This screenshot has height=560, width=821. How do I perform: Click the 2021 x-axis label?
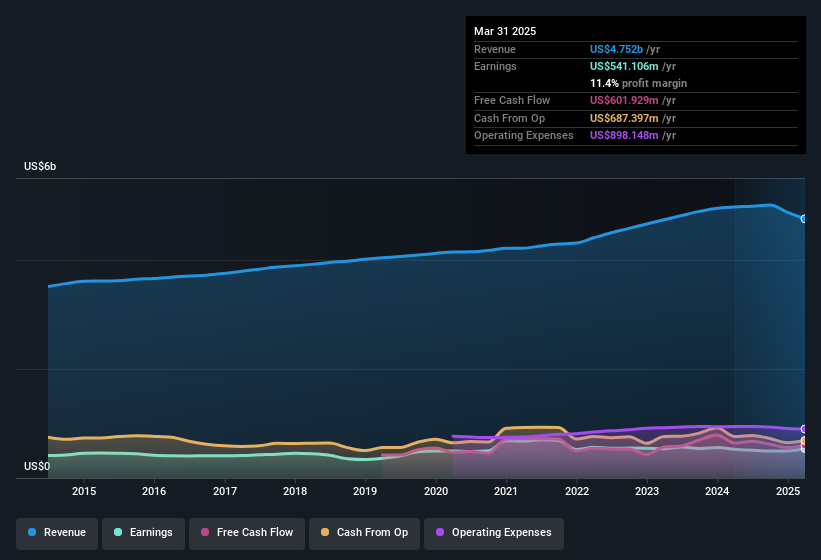coord(506,491)
